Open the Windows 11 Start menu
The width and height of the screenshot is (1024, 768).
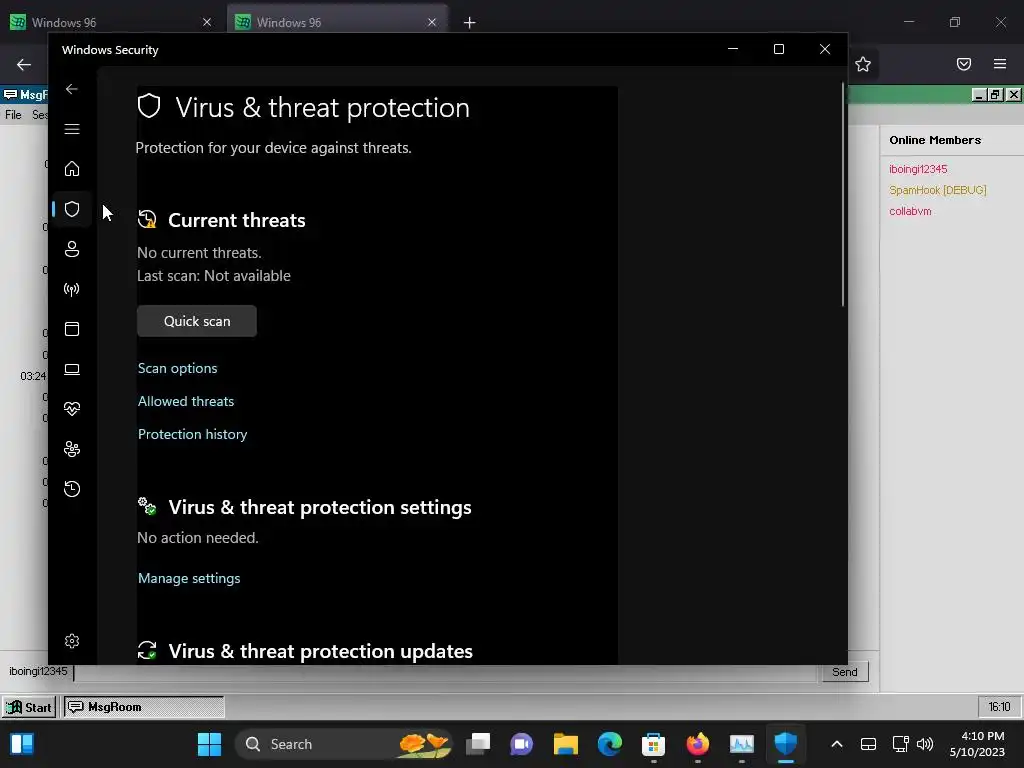[x=210, y=744]
